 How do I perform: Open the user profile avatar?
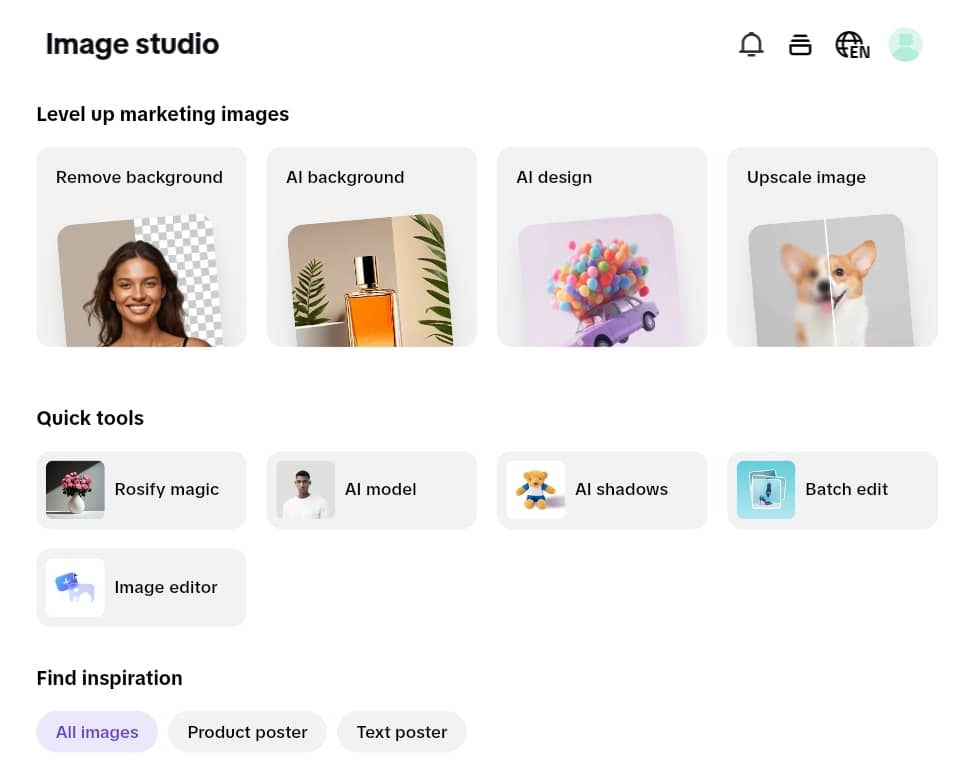coord(905,44)
